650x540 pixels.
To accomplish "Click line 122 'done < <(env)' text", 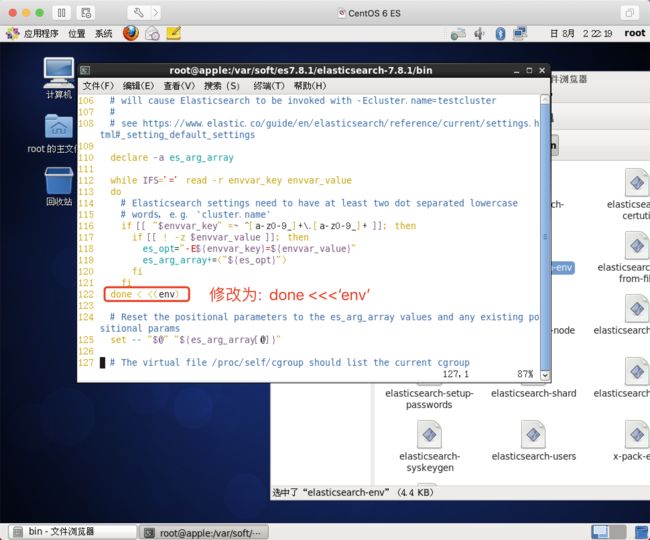I will pyautogui.click(x=145, y=294).
